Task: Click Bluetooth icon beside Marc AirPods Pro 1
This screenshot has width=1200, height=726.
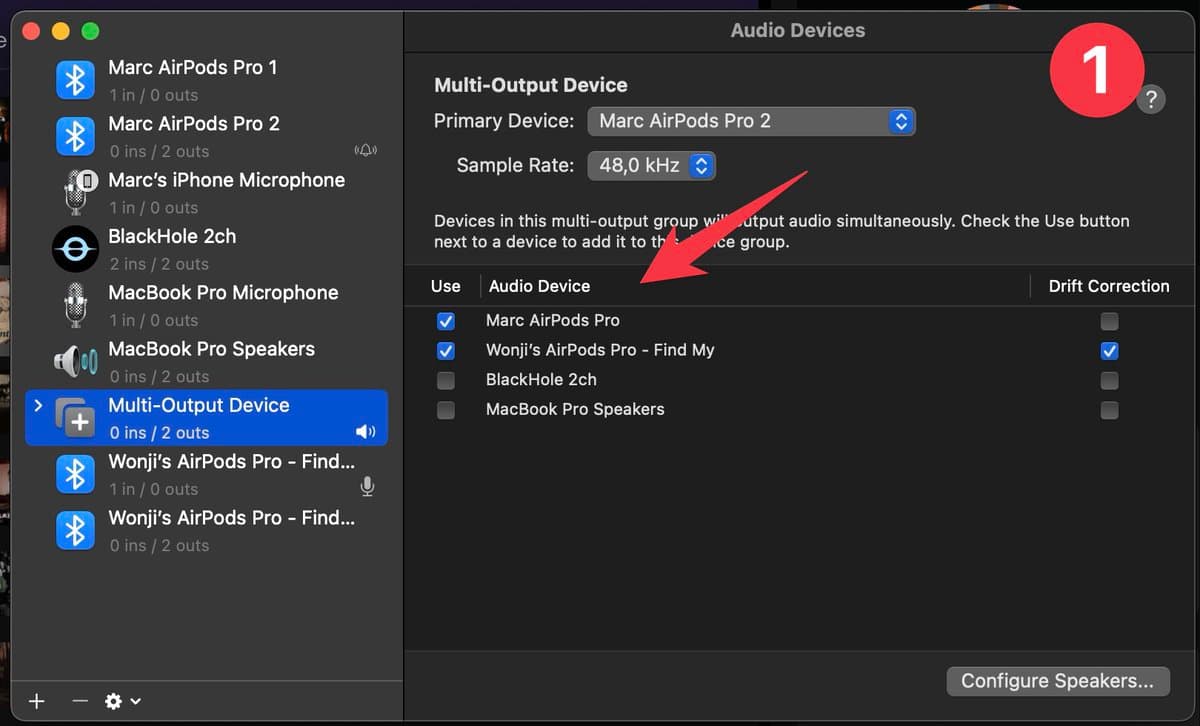Action: pyautogui.click(x=75, y=80)
